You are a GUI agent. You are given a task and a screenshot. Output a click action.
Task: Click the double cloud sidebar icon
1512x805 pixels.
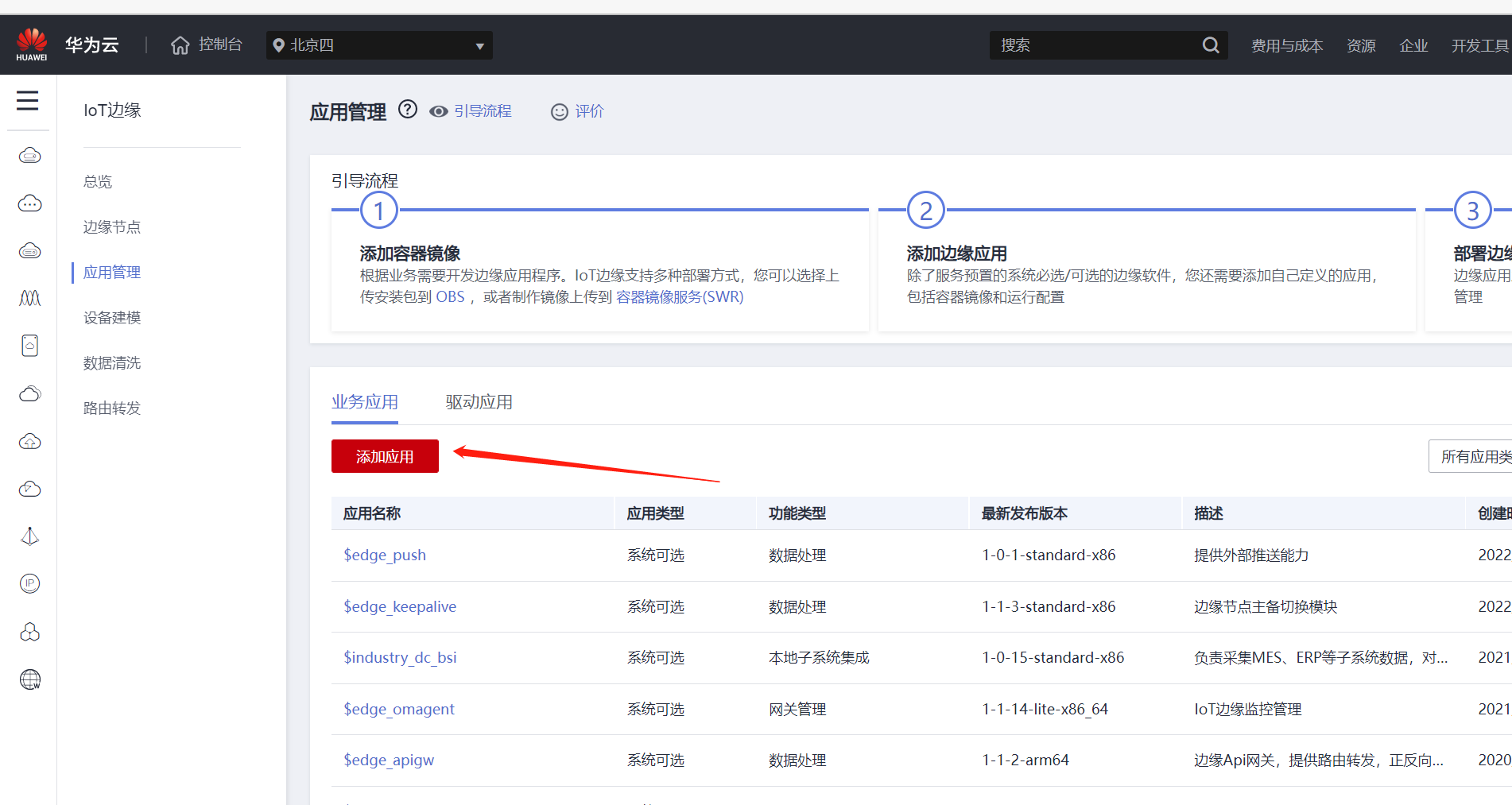[x=29, y=393]
